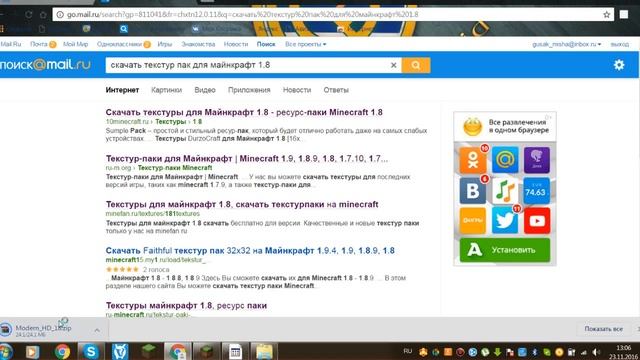The width and height of the screenshot is (640, 360).
Task: Click the five-star rating under Faithful result
Action: (122, 269)
